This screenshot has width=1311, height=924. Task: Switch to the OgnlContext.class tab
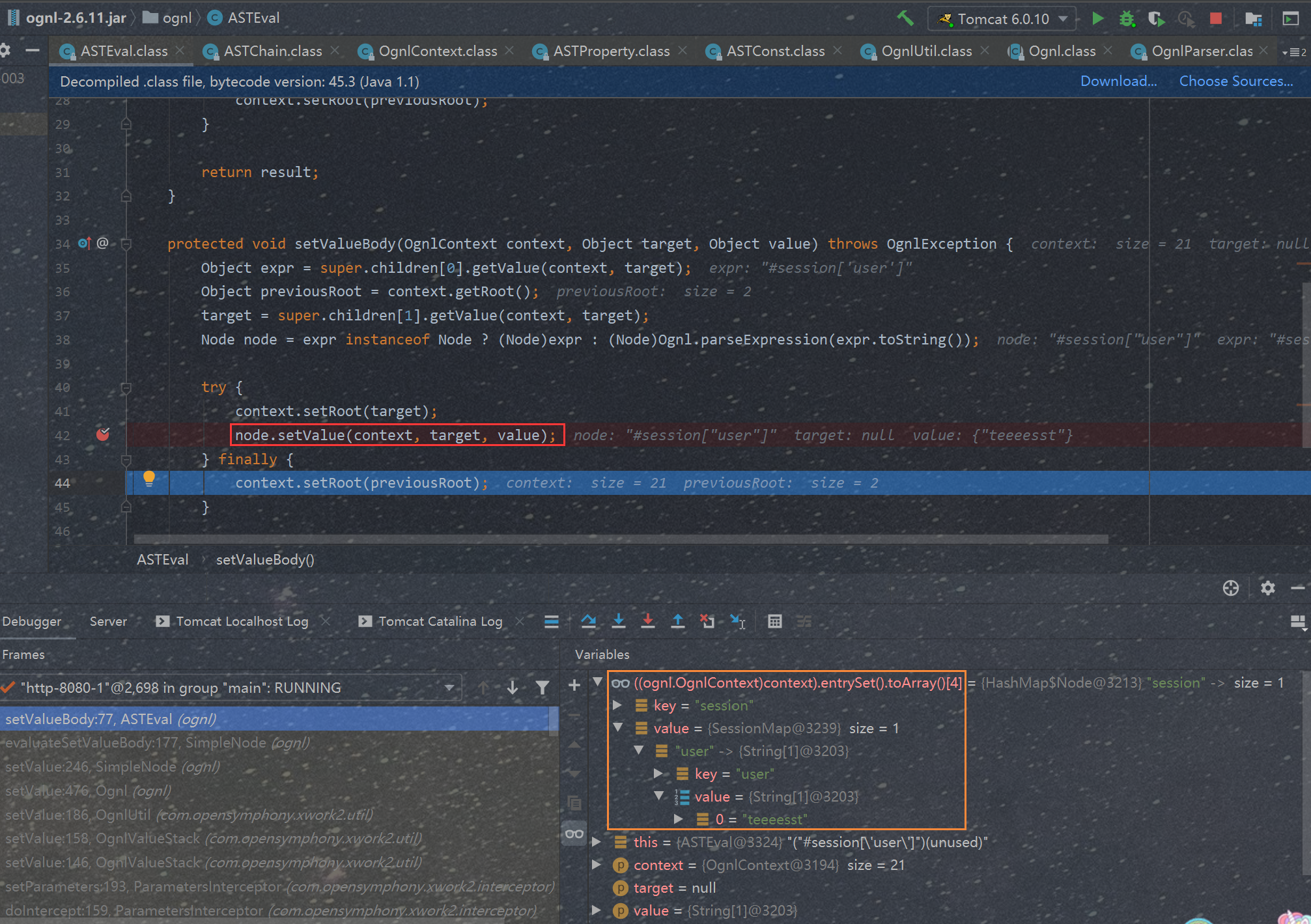(438, 51)
